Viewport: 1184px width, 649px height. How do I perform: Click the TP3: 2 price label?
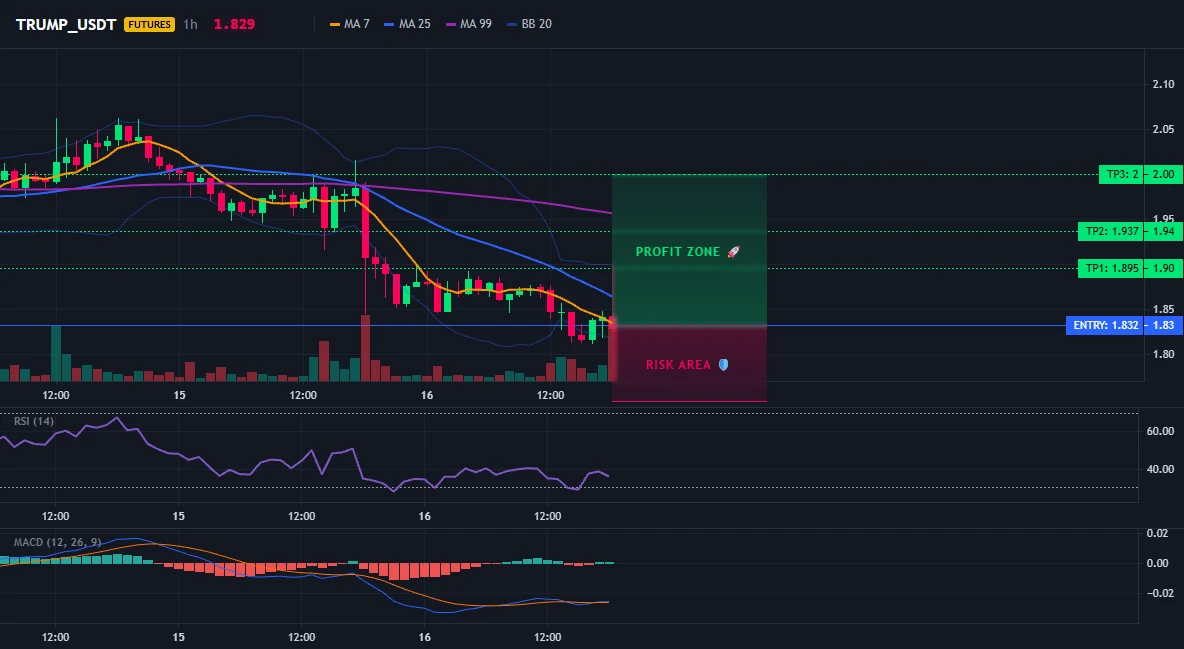(x=1121, y=175)
